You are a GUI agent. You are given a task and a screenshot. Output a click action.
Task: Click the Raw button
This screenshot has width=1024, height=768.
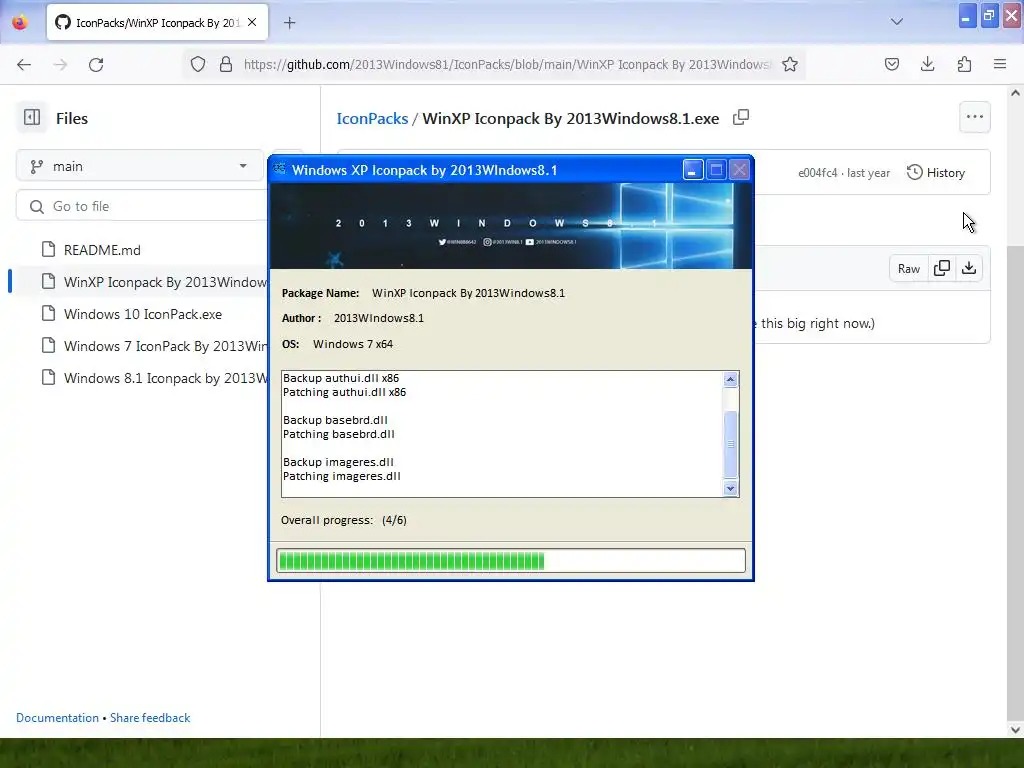(908, 268)
